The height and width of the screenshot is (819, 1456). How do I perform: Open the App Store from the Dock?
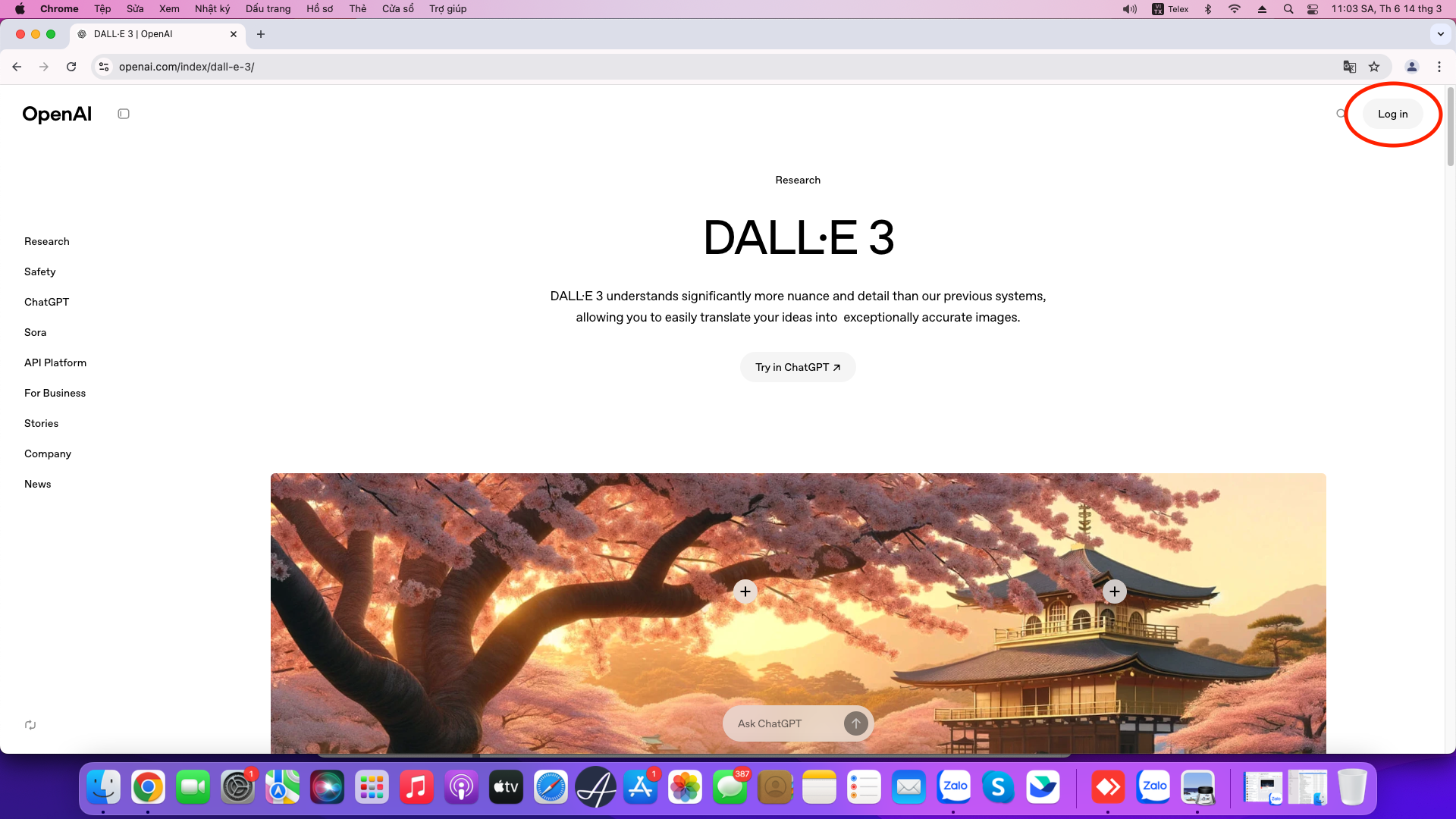640,787
